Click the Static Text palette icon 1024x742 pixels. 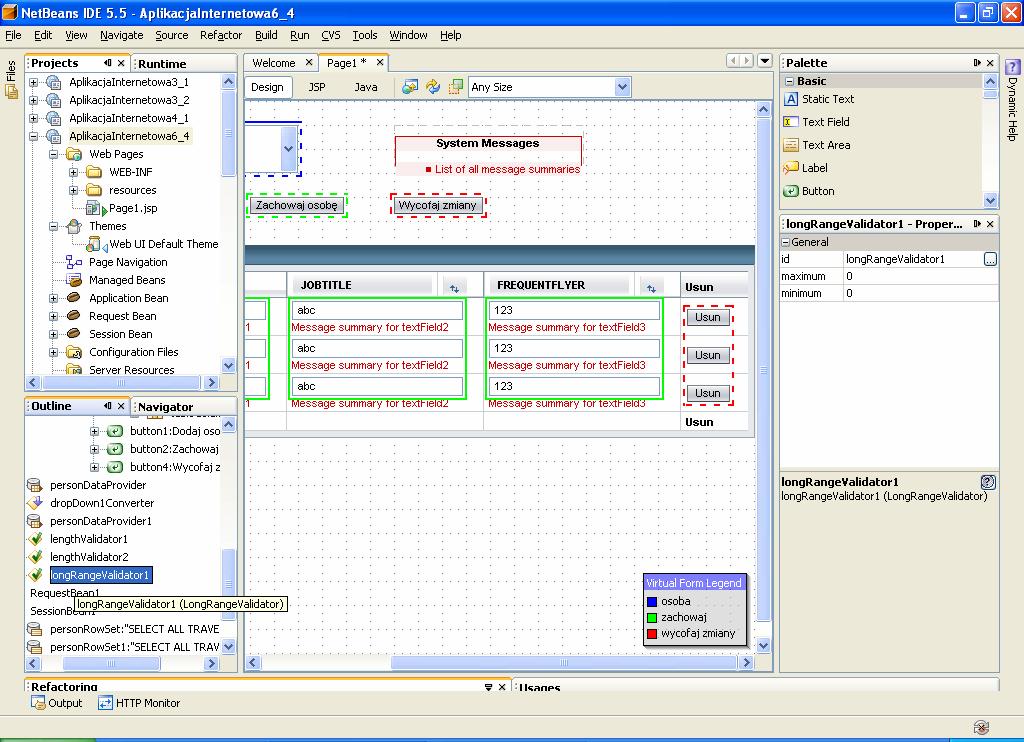pos(791,99)
